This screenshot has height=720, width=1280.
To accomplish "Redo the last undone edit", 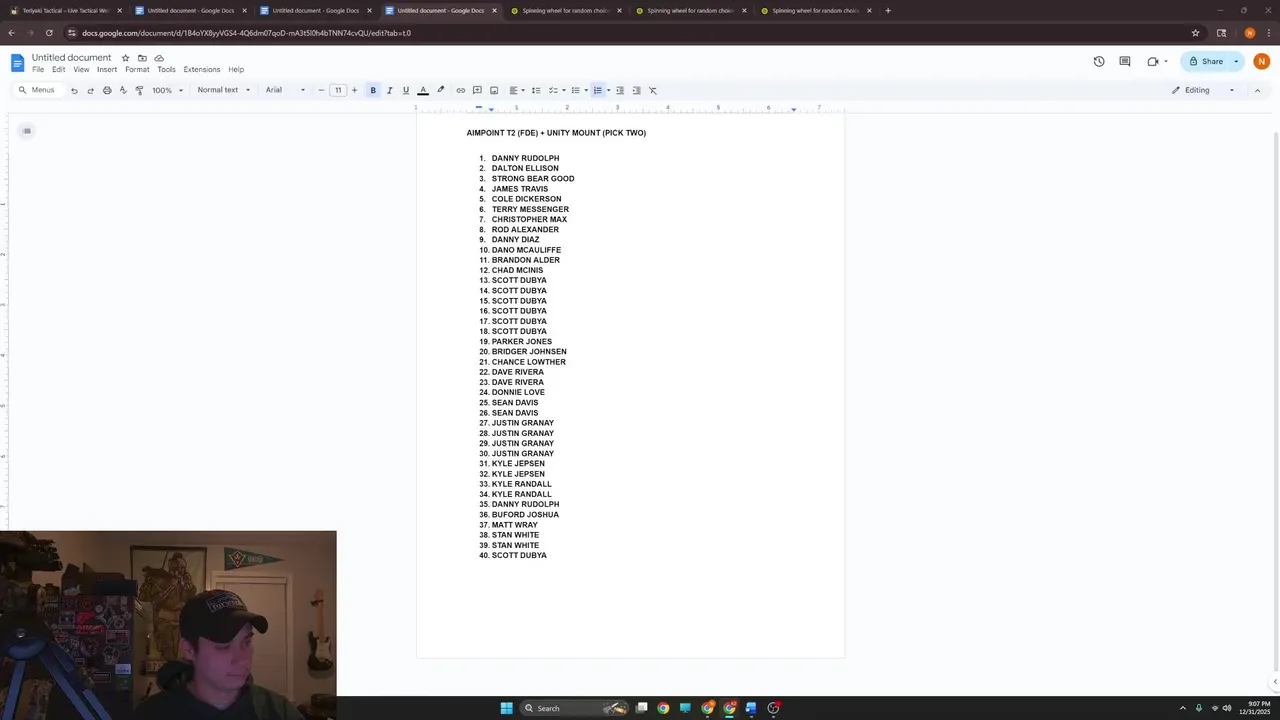I will 90,90.
